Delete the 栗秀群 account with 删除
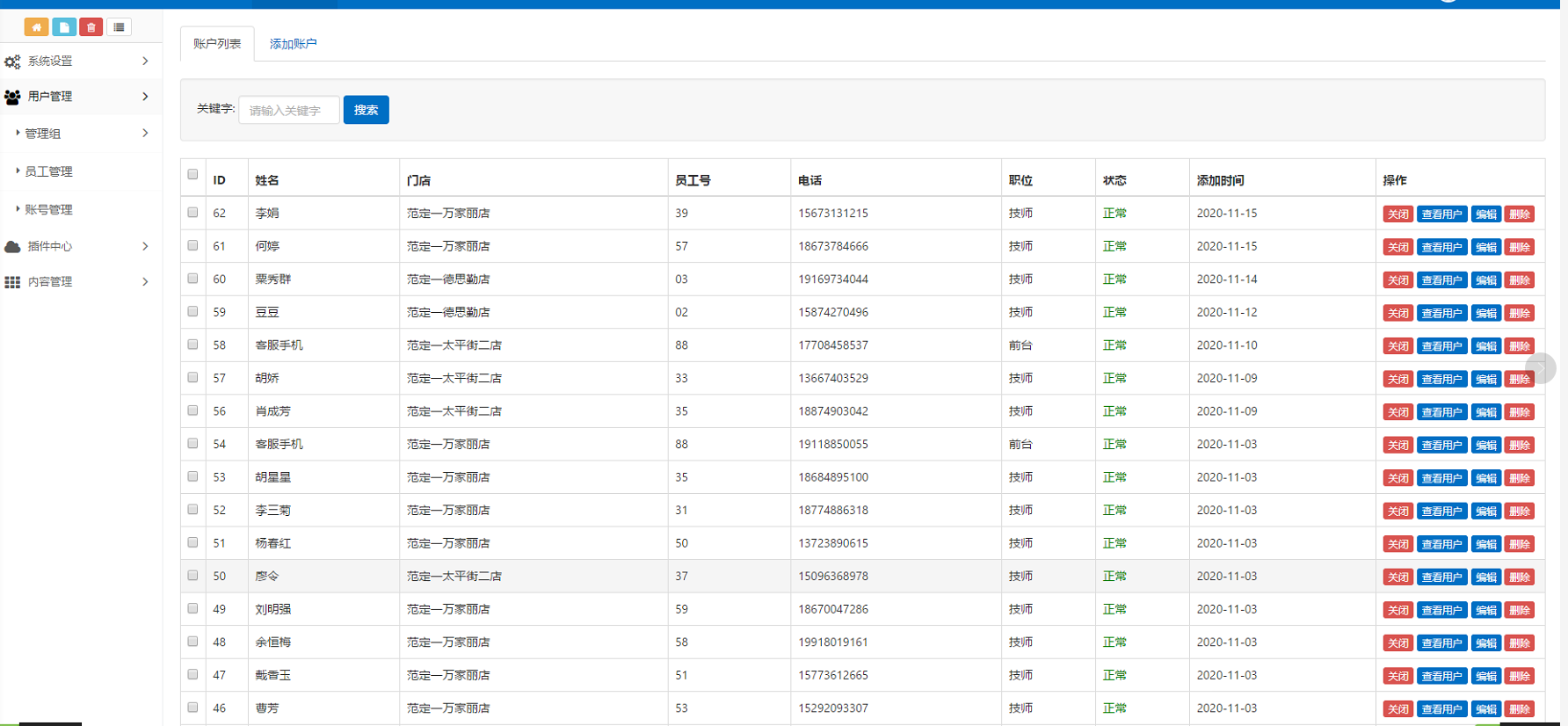The image size is (1568, 726). (1519, 280)
